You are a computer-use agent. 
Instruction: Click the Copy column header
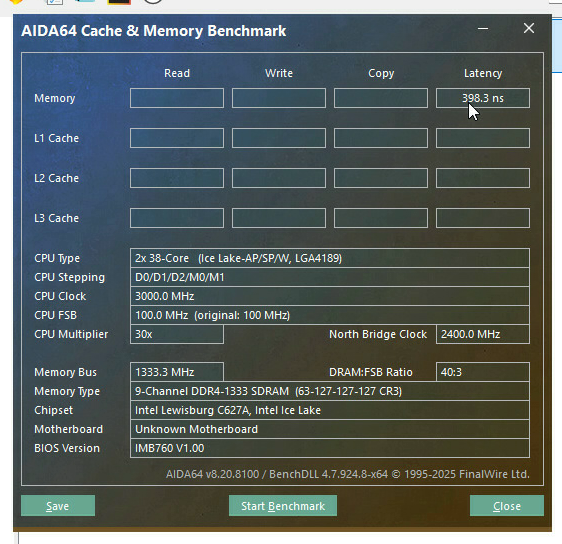[381, 73]
